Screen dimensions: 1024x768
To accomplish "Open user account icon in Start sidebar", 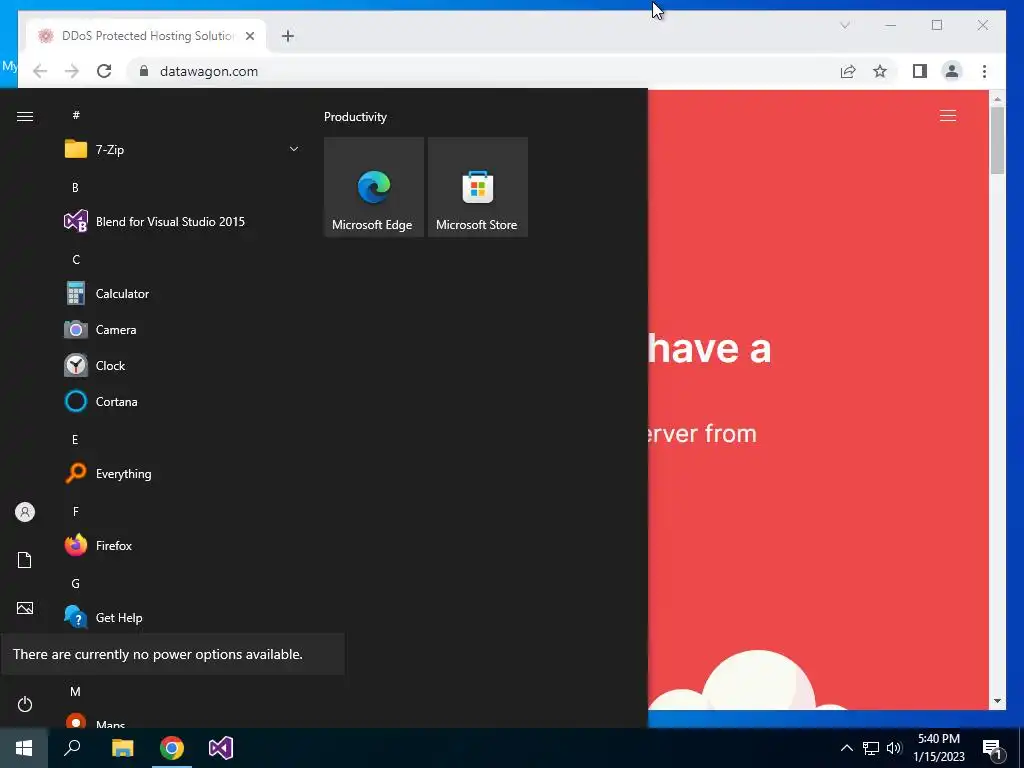I will click(x=25, y=512).
